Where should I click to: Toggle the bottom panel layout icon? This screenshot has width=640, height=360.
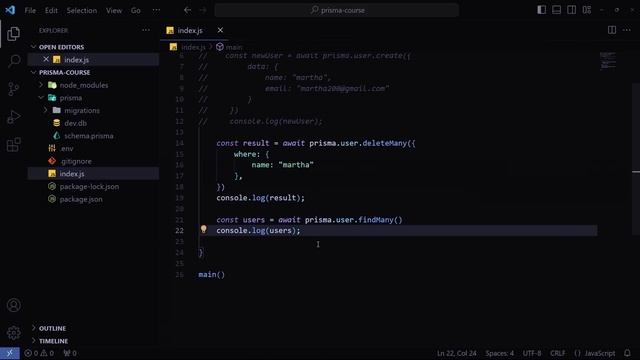[x=556, y=10]
